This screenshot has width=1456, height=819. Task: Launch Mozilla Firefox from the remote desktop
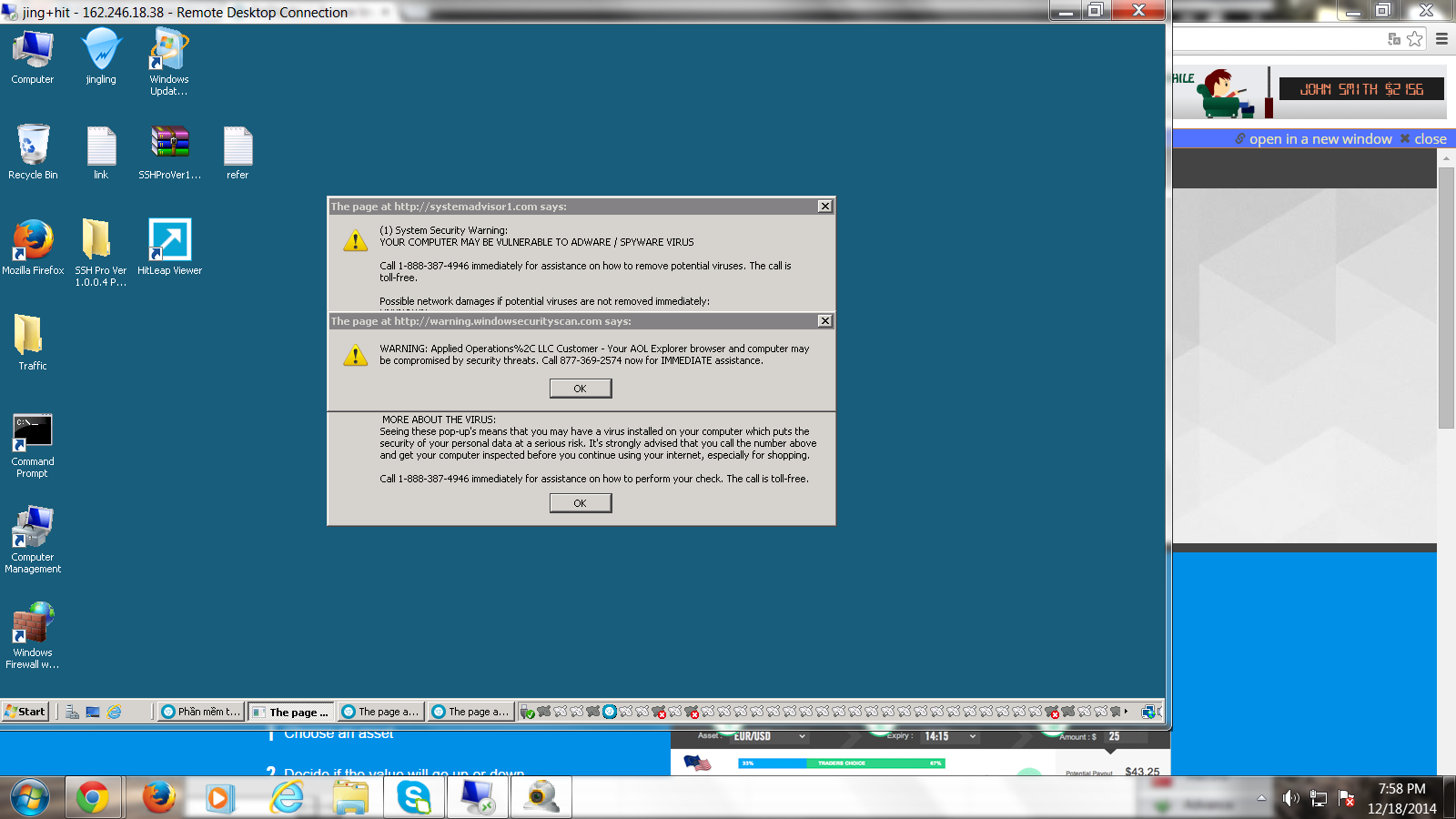click(33, 248)
